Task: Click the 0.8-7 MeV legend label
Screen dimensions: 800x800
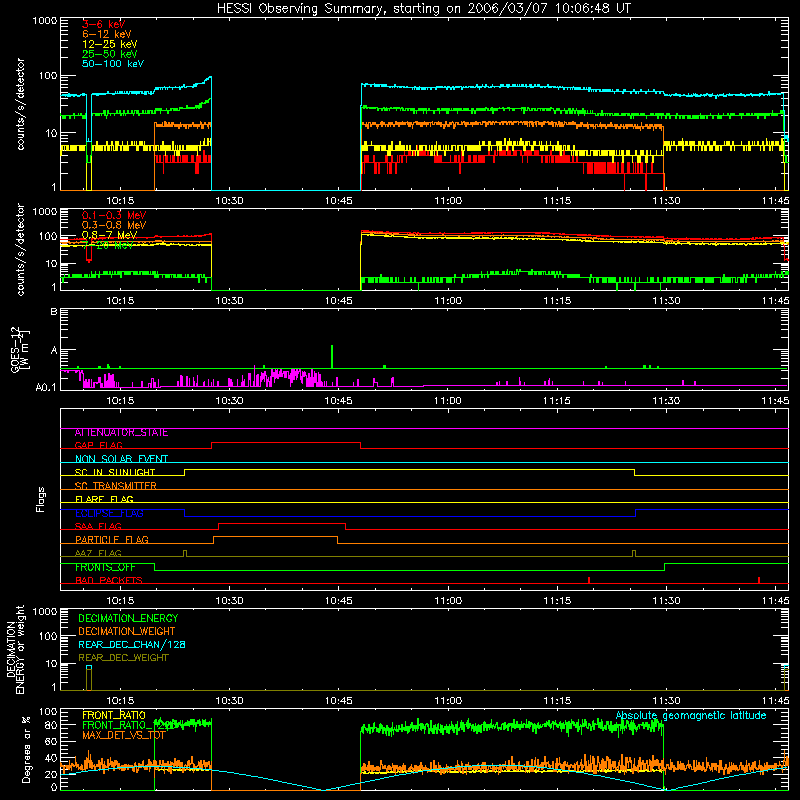Action: click(109, 235)
